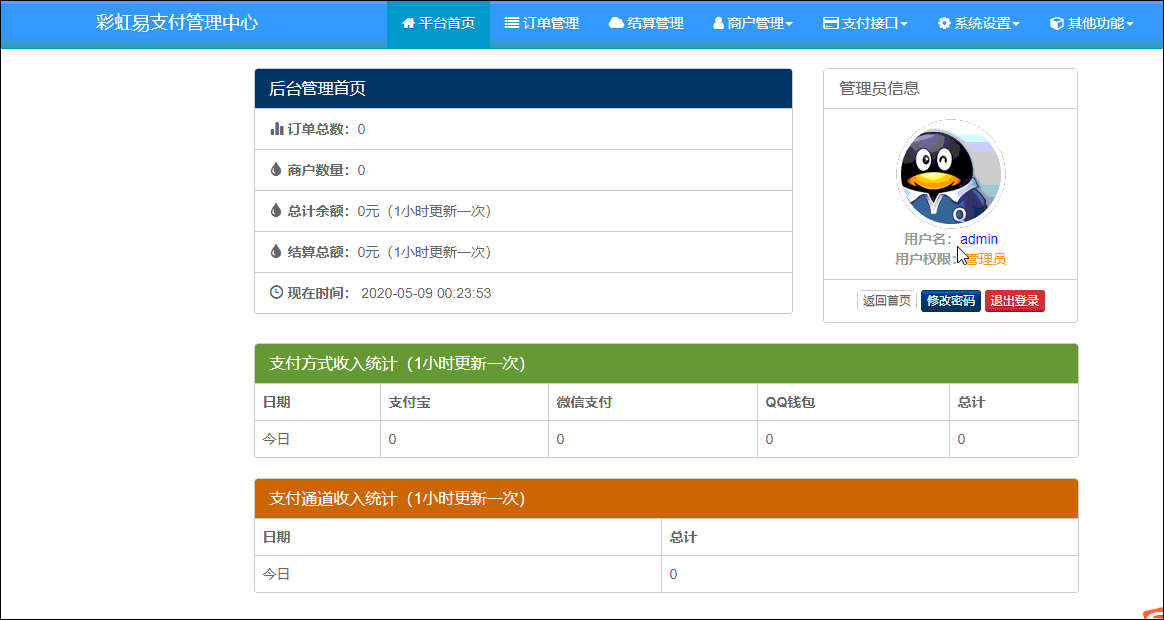
Task: Click the 退出登录 button
Action: tap(1014, 300)
